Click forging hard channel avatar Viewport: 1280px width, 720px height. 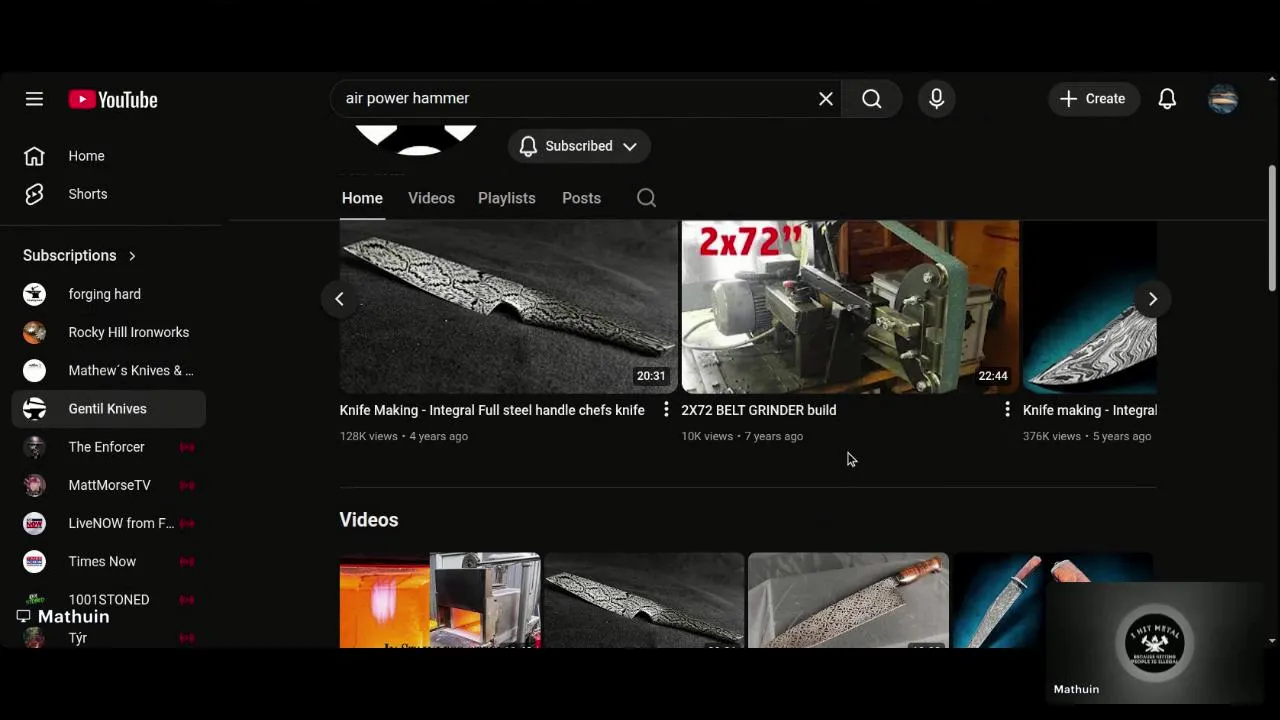click(34, 294)
